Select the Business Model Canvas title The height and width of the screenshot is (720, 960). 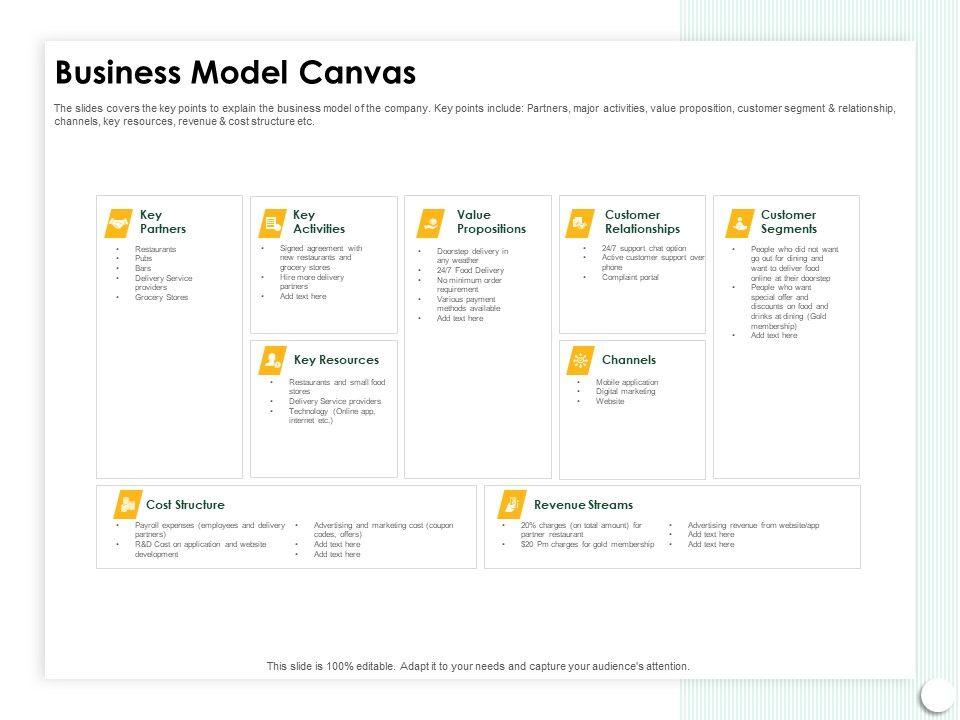[x=236, y=72]
